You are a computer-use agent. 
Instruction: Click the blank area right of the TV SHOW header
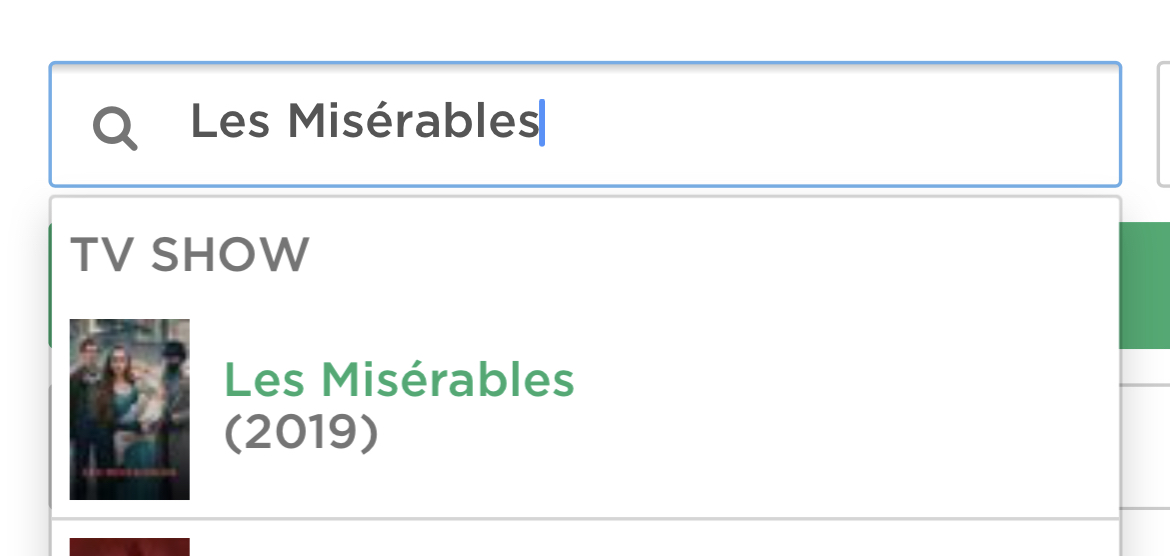click(700, 255)
